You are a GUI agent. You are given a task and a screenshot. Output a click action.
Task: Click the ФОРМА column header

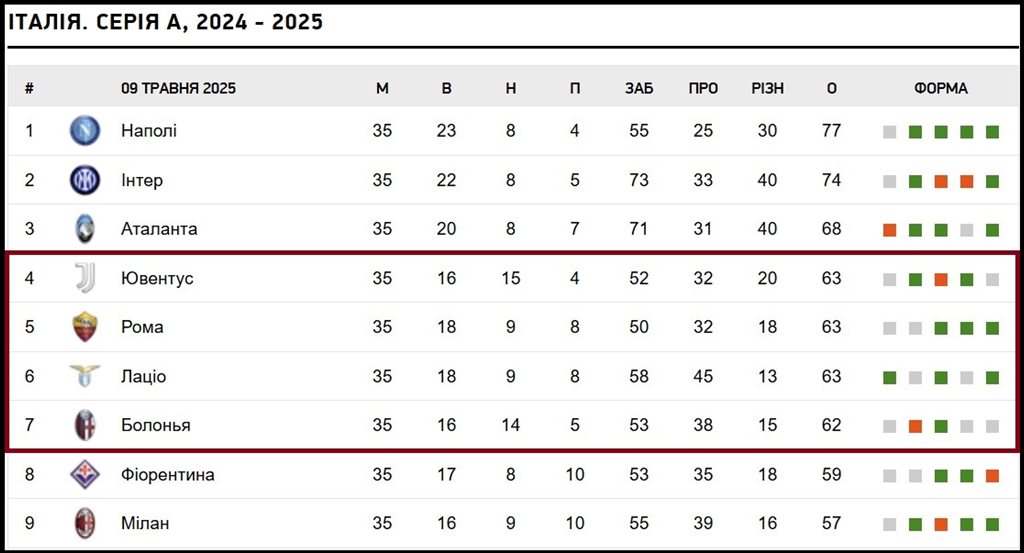tap(941, 88)
